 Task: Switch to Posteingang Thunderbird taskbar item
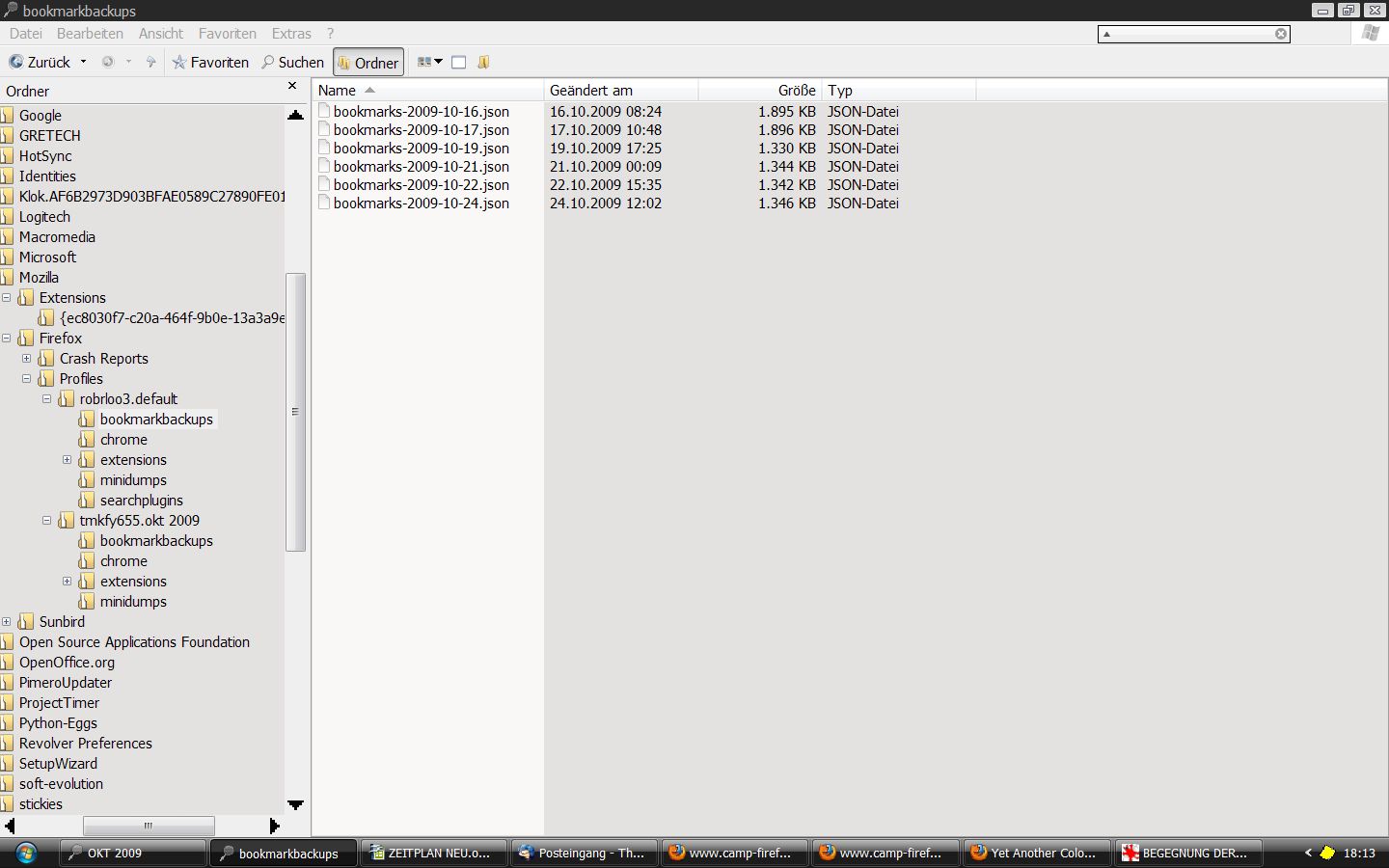(584, 853)
